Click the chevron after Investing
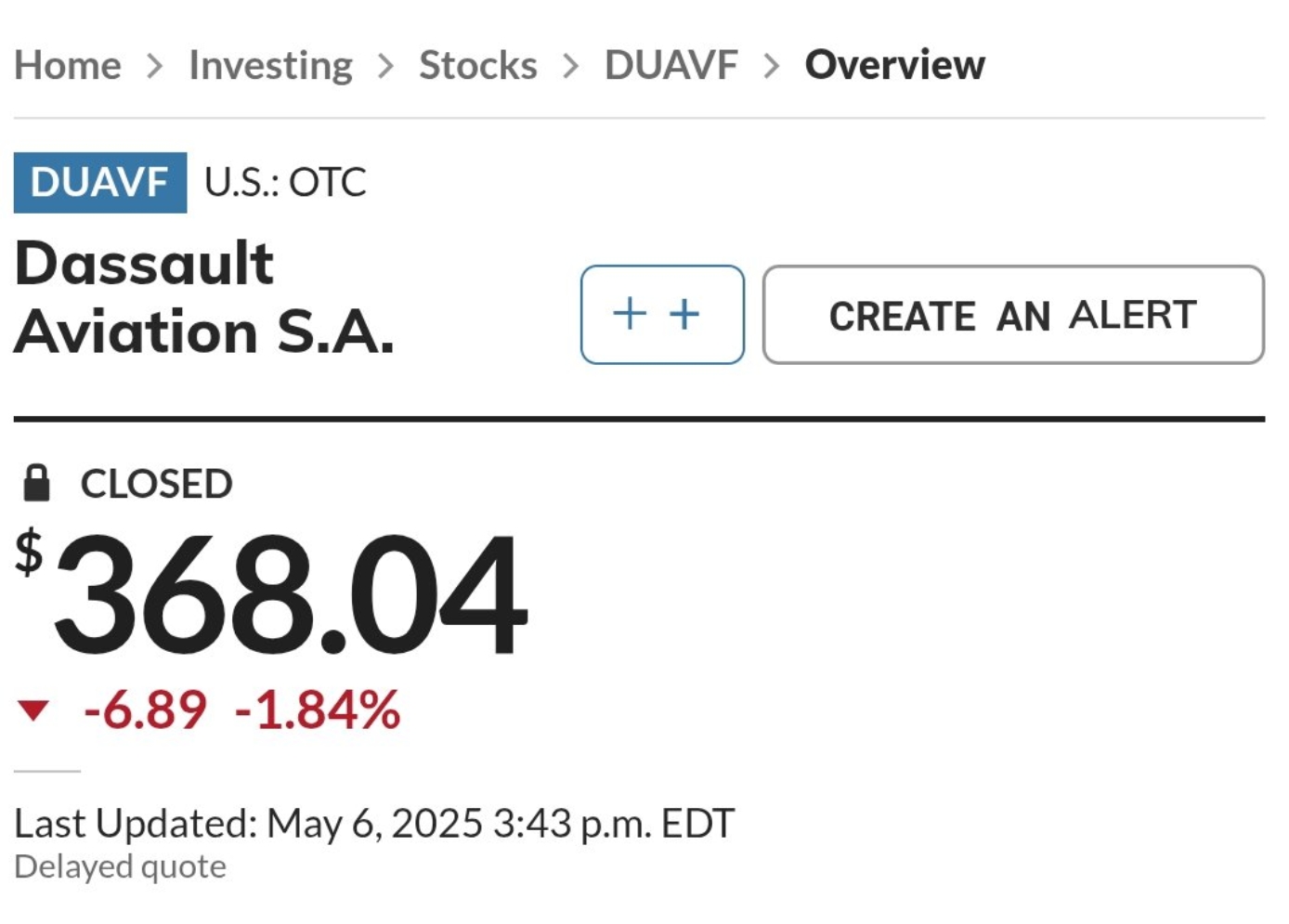 (385, 66)
